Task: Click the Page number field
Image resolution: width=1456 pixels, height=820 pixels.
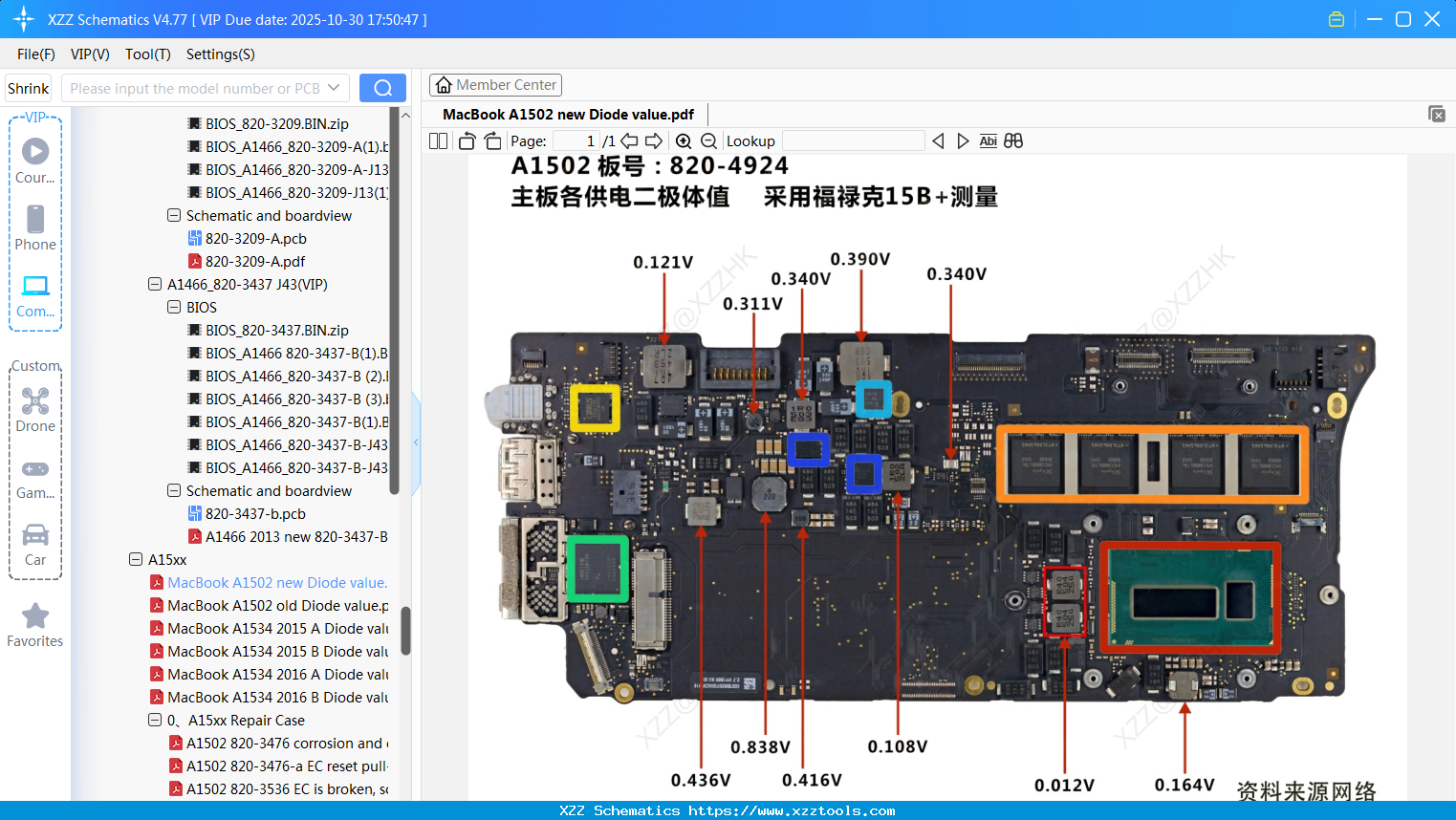Action: tap(575, 140)
